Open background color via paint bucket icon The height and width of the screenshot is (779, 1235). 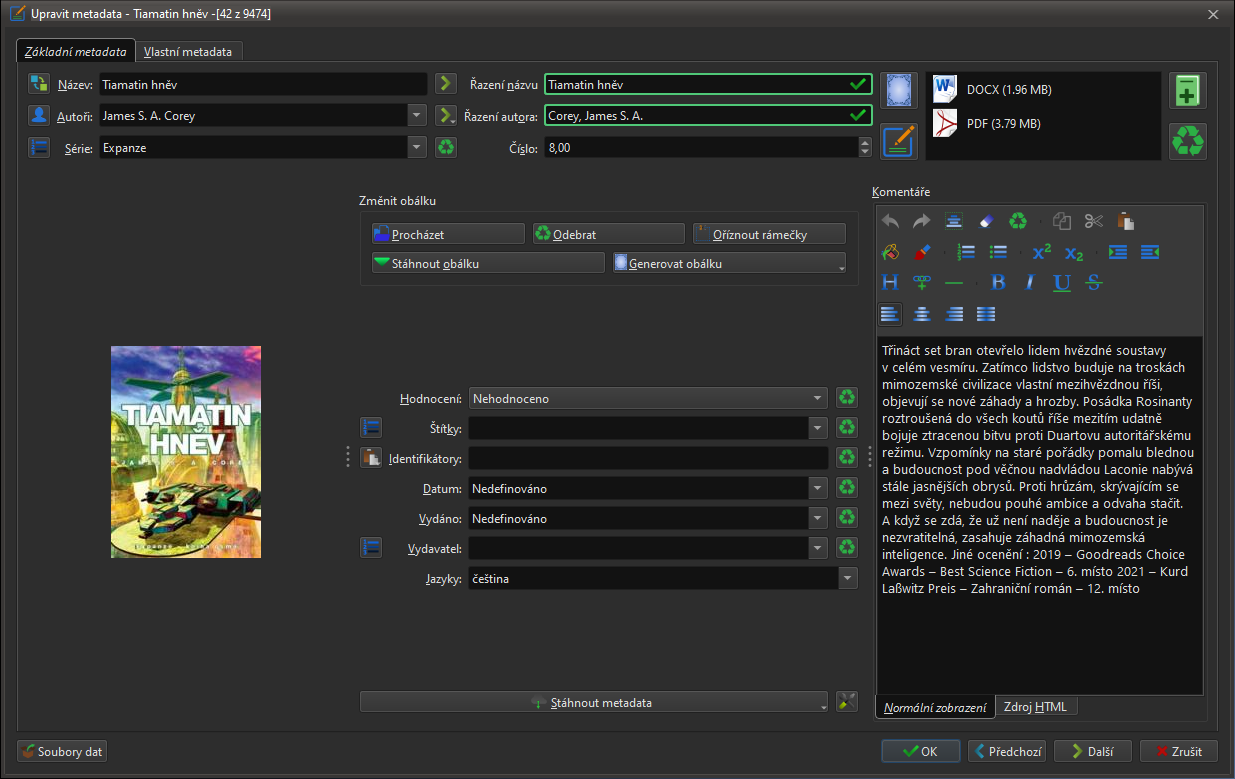[x=890, y=252]
